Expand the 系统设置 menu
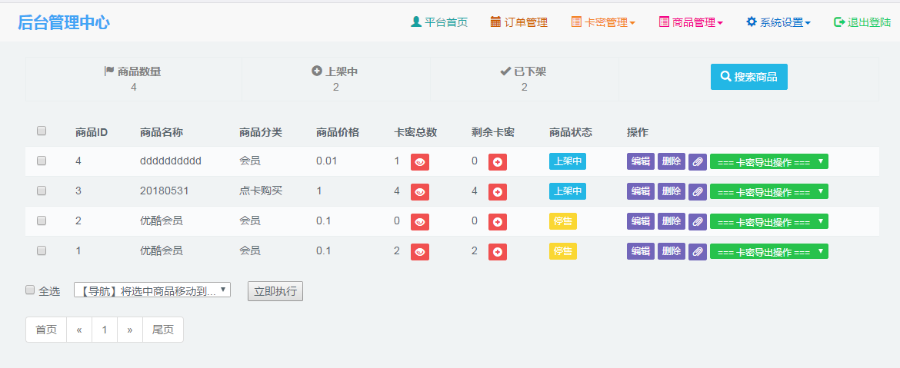The image size is (900, 368). [x=778, y=22]
